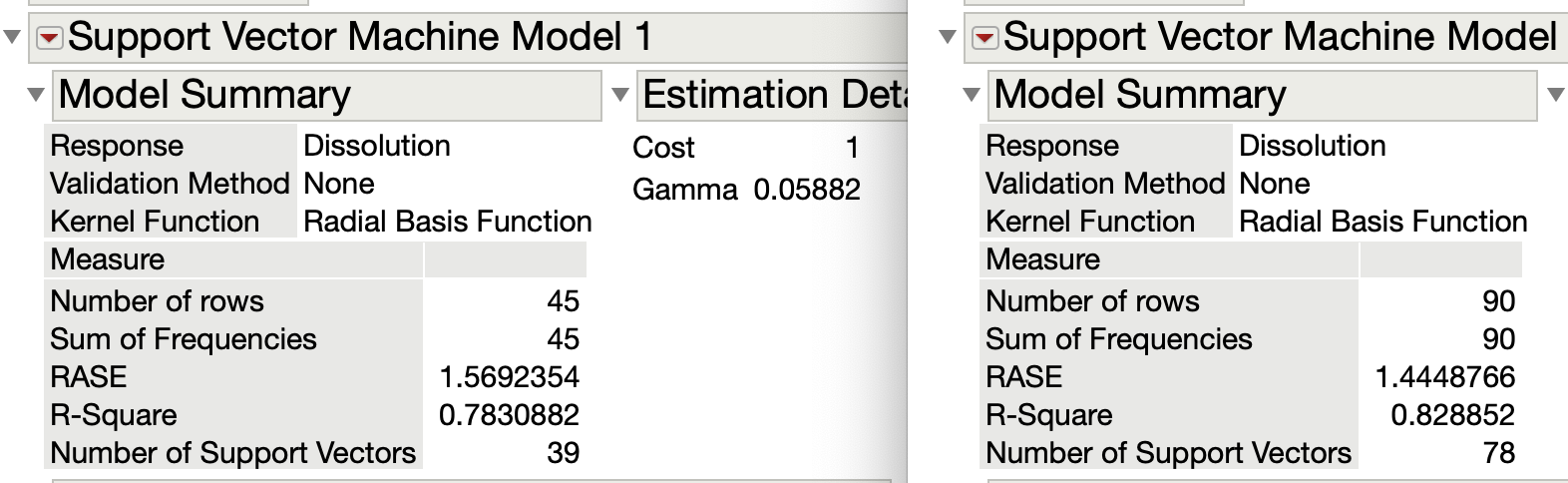The width and height of the screenshot is (1568, 483).
Task: Select the support vectors count 78
Action: tap(1498, 453)
